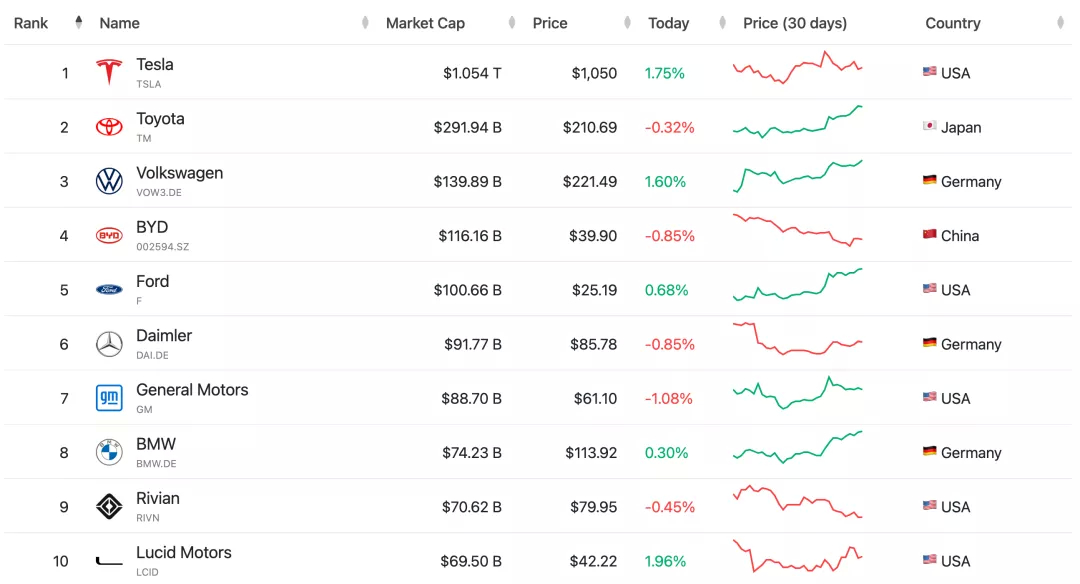
Task: Open the Lucid Motors company link
Action: point(184,553)
